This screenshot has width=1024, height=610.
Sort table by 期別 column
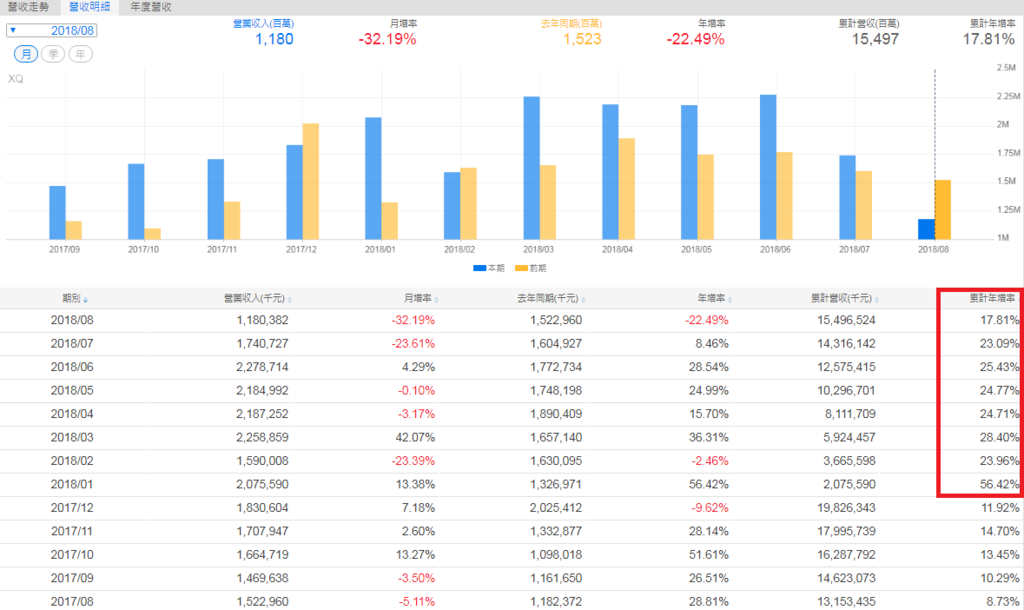[x=74, y=298]
